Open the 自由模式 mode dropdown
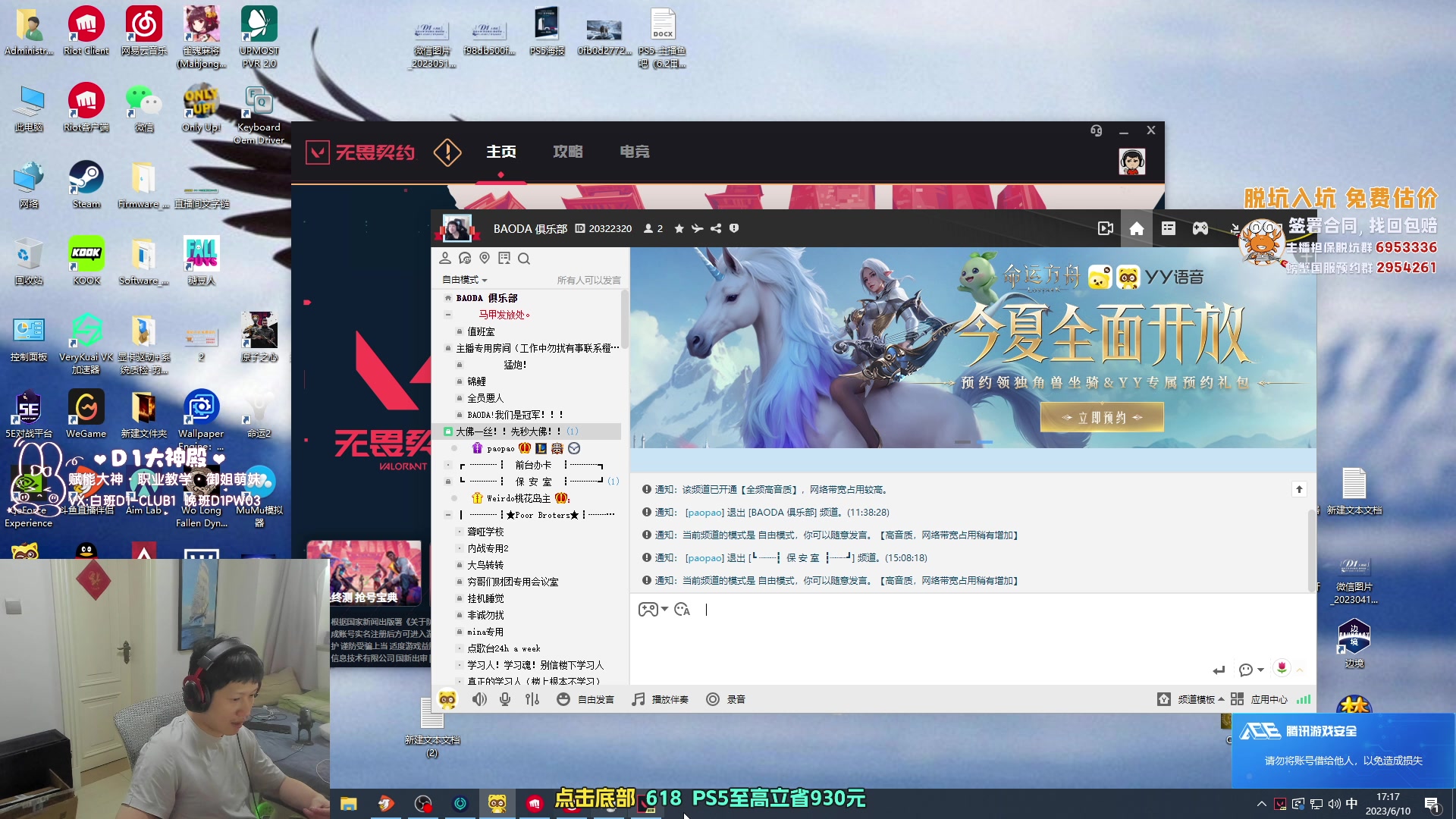The width and height of the screenshot is (1456, 819). coord(464,280)
